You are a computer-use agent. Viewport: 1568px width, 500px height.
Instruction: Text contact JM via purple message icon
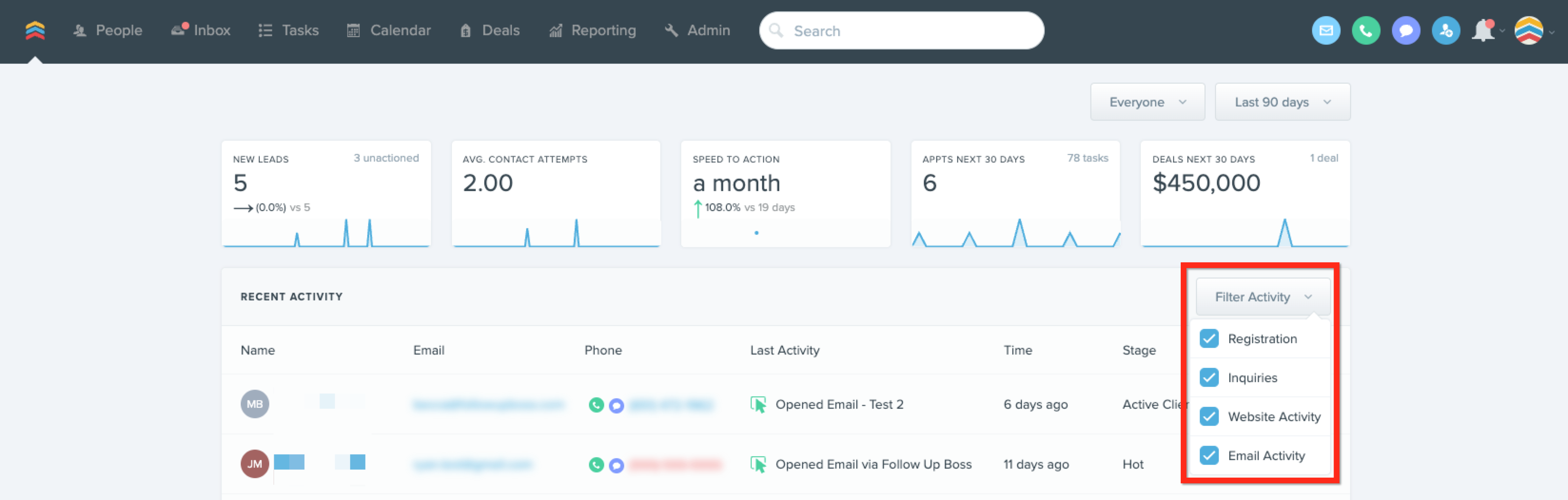click(x=617, y=465)
